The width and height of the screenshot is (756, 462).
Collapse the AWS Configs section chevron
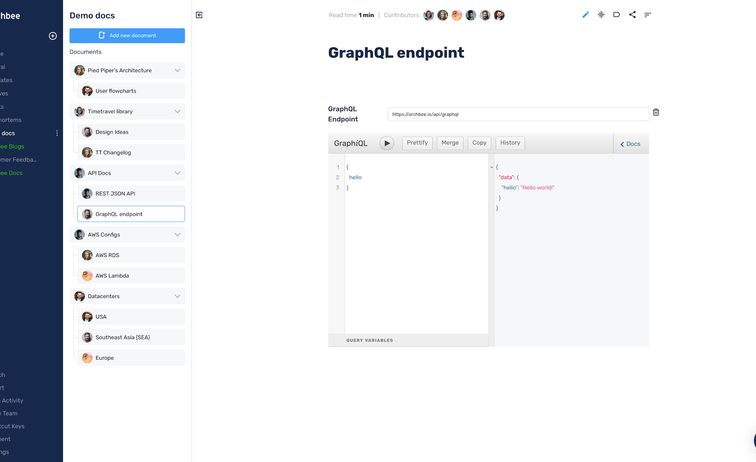tap(177, 235)
